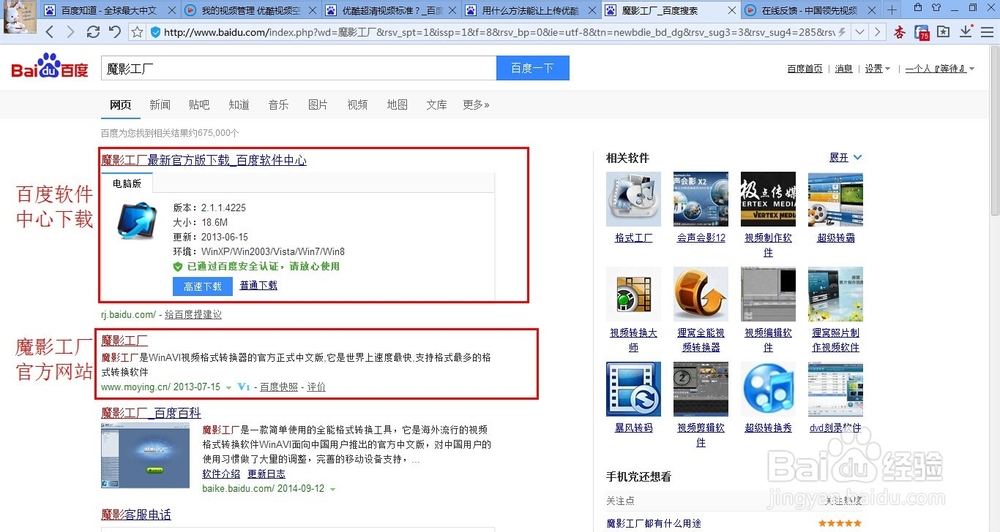Image resolution: width=1000 pixels, height=532 pixels.
Task: Expand the 设置 dropdown
Action: [x=877, y=69]
